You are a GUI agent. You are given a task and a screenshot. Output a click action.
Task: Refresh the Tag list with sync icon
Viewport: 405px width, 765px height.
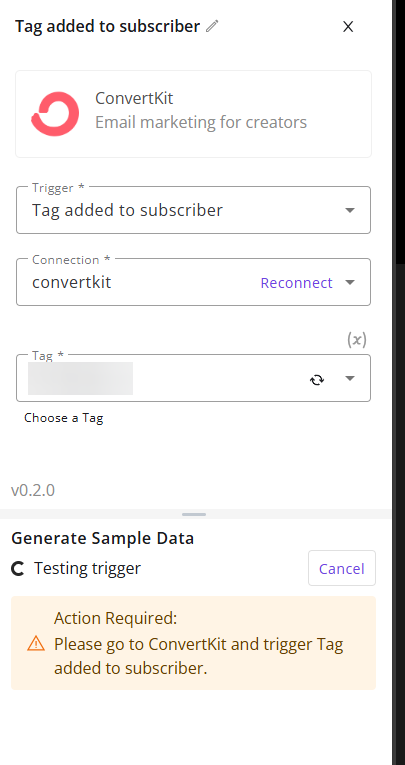[317, 379]
